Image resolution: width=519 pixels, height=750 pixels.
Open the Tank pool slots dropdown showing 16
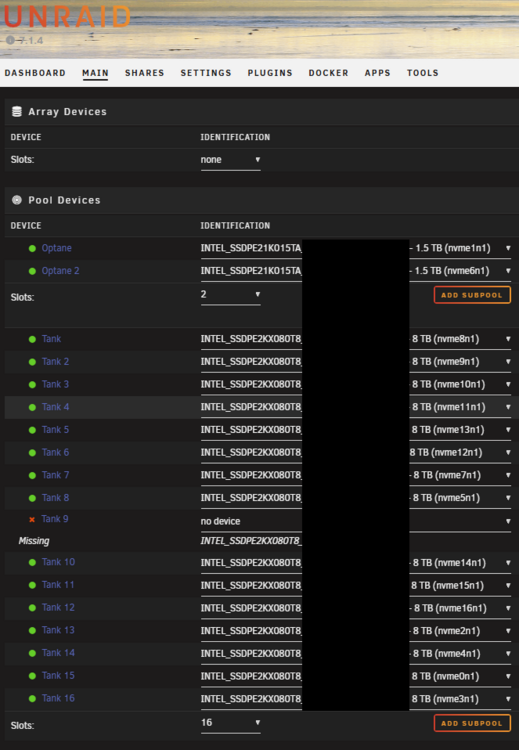coord(231,723)
